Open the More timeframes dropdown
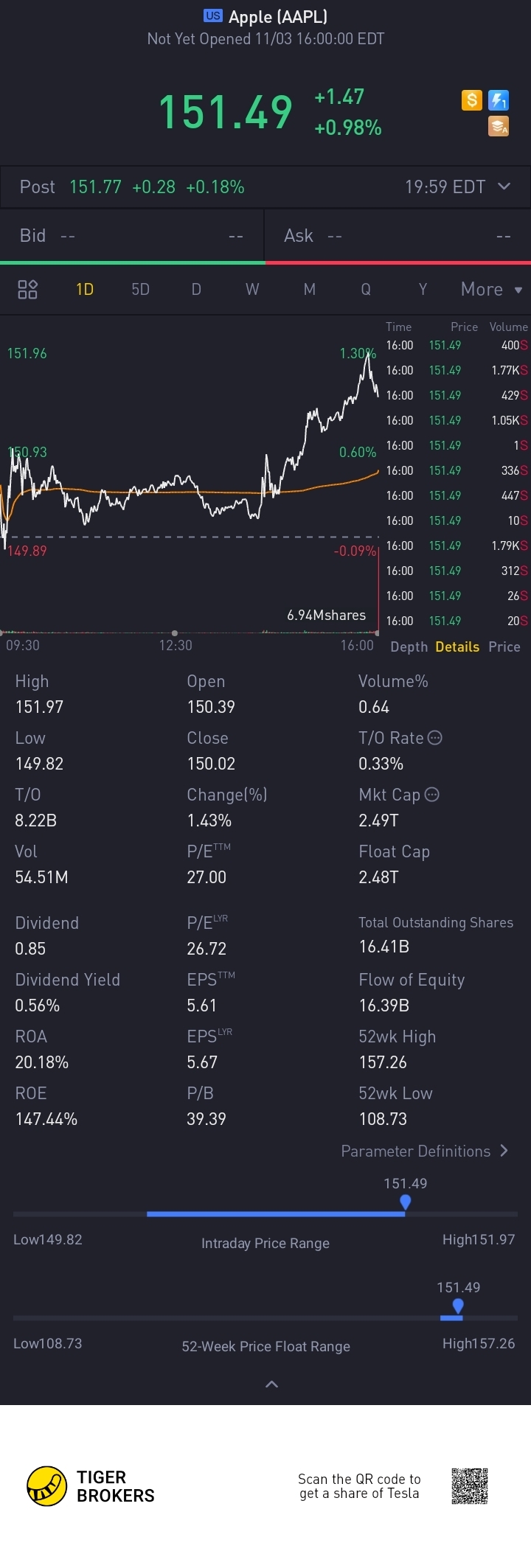This screenshot has height=1568, width=531. 491,289
